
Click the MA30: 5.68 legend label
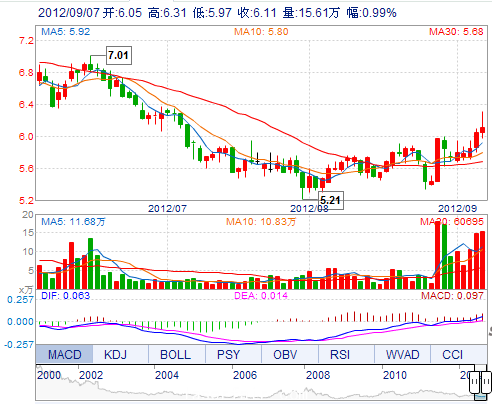[x=456, y=32]
